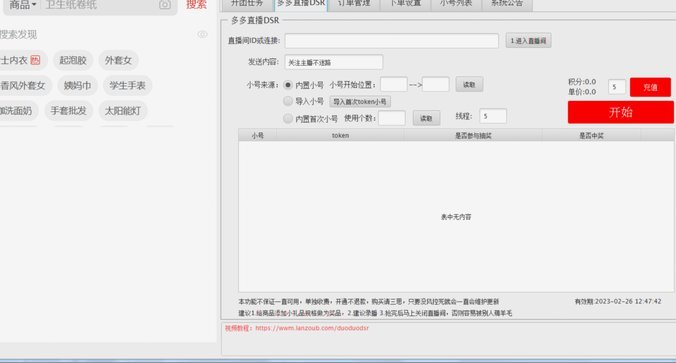Screen dimensions: 676x363
Task: Click the 1.进入直播间 button
Action: [528, 41]
